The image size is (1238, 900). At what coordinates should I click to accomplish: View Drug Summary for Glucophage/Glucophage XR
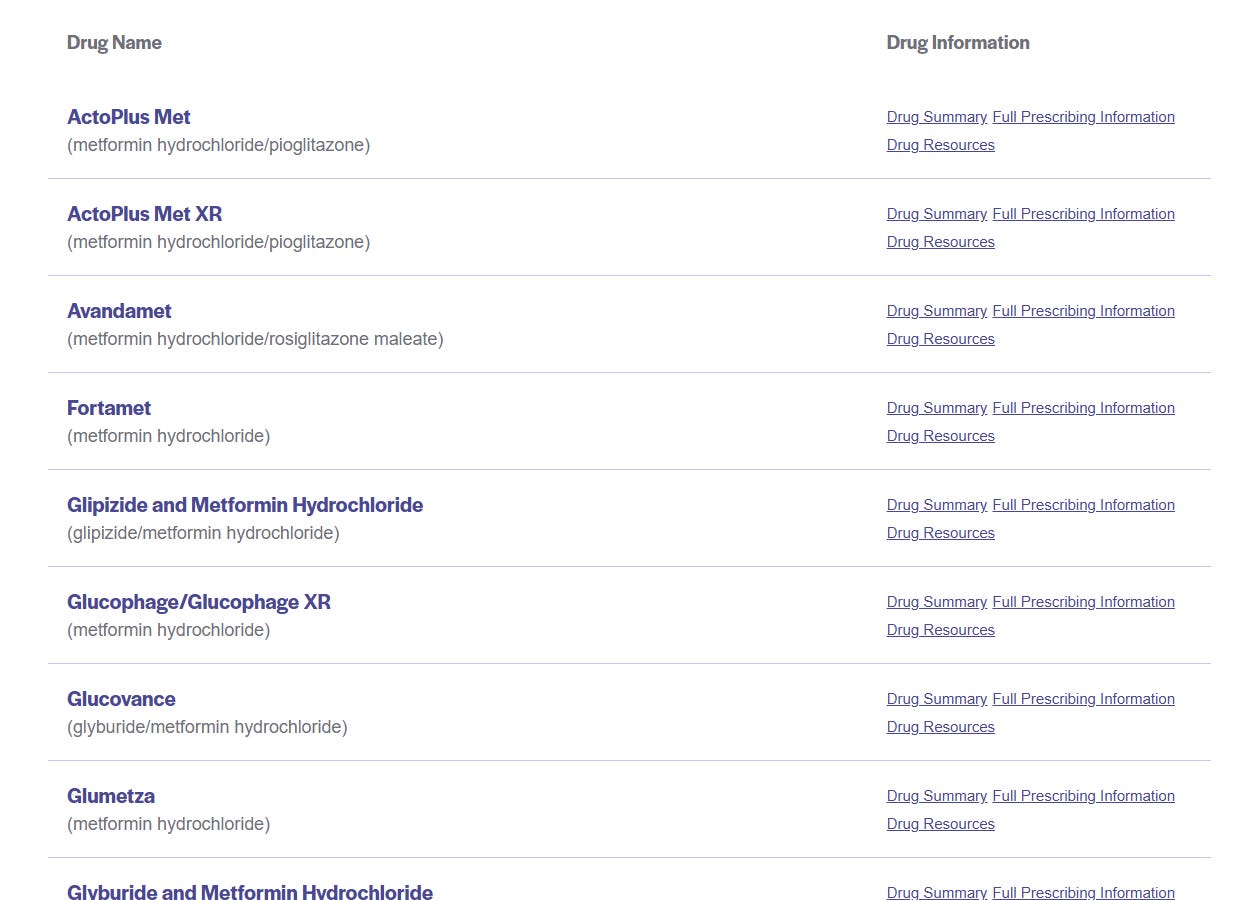(x=937, y=602)
